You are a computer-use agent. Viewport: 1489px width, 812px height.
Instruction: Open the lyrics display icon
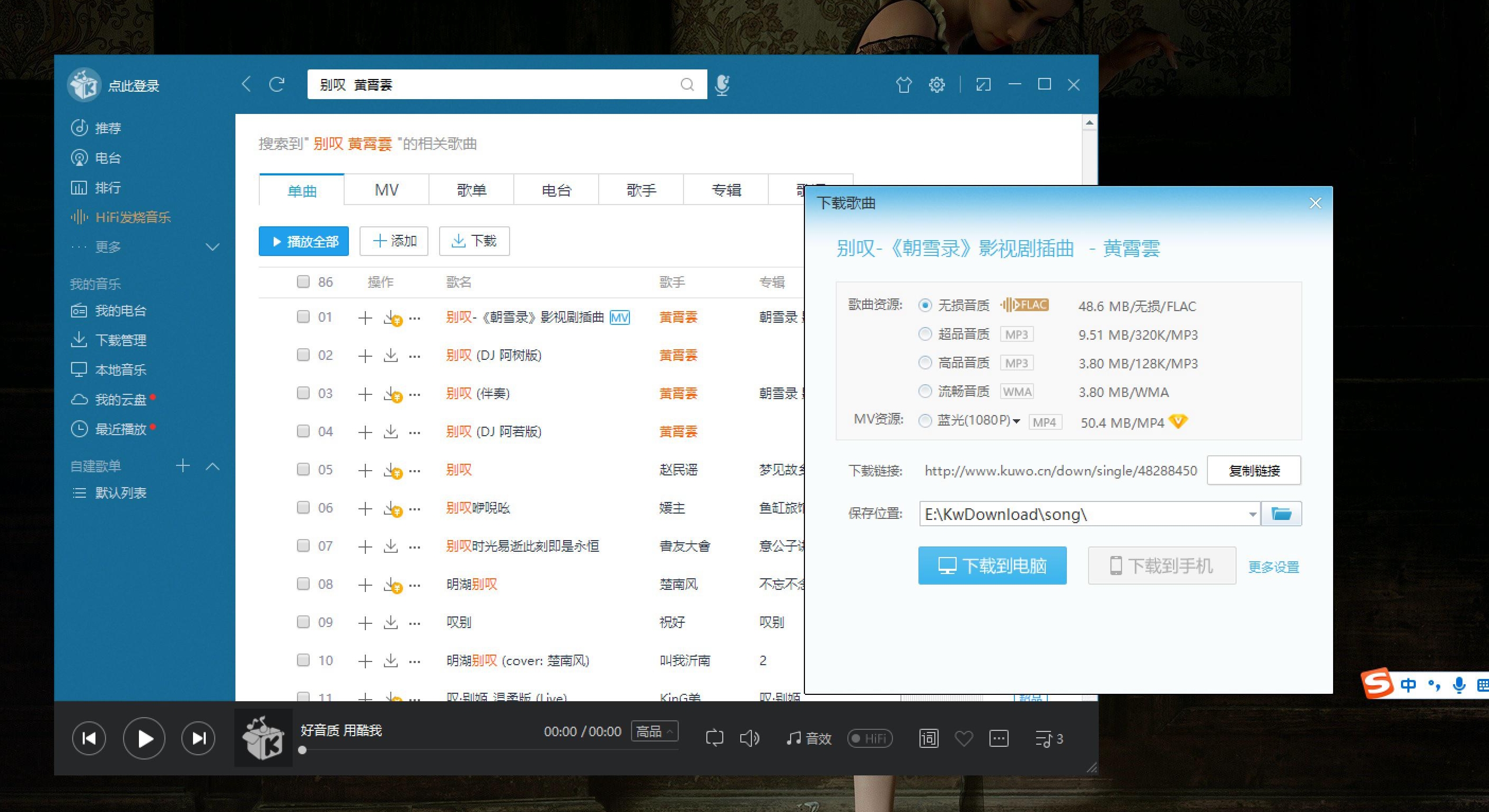pos(929,738)
